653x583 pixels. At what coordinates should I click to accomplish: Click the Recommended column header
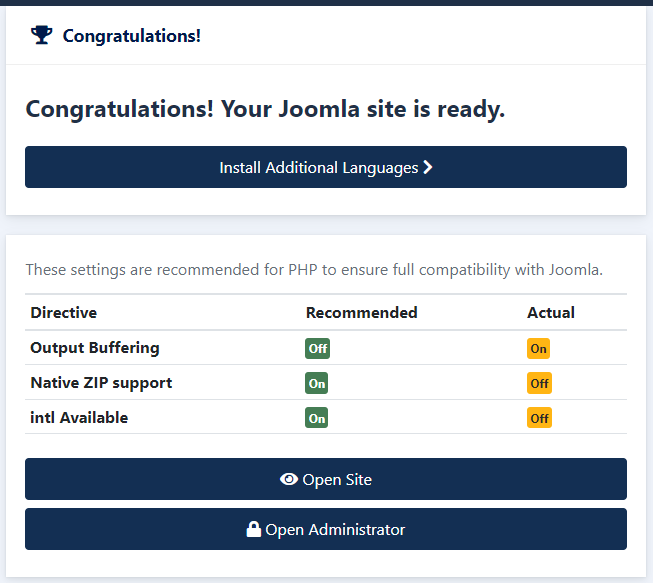361,313
